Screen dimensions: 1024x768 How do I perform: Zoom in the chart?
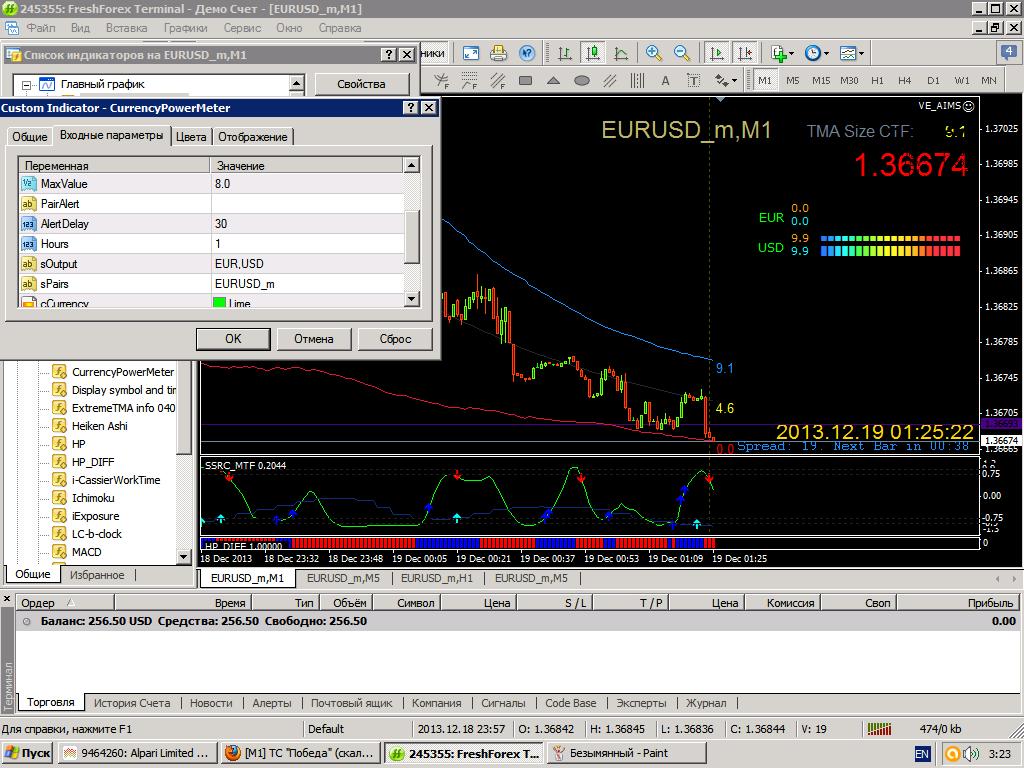coord(654,54)
